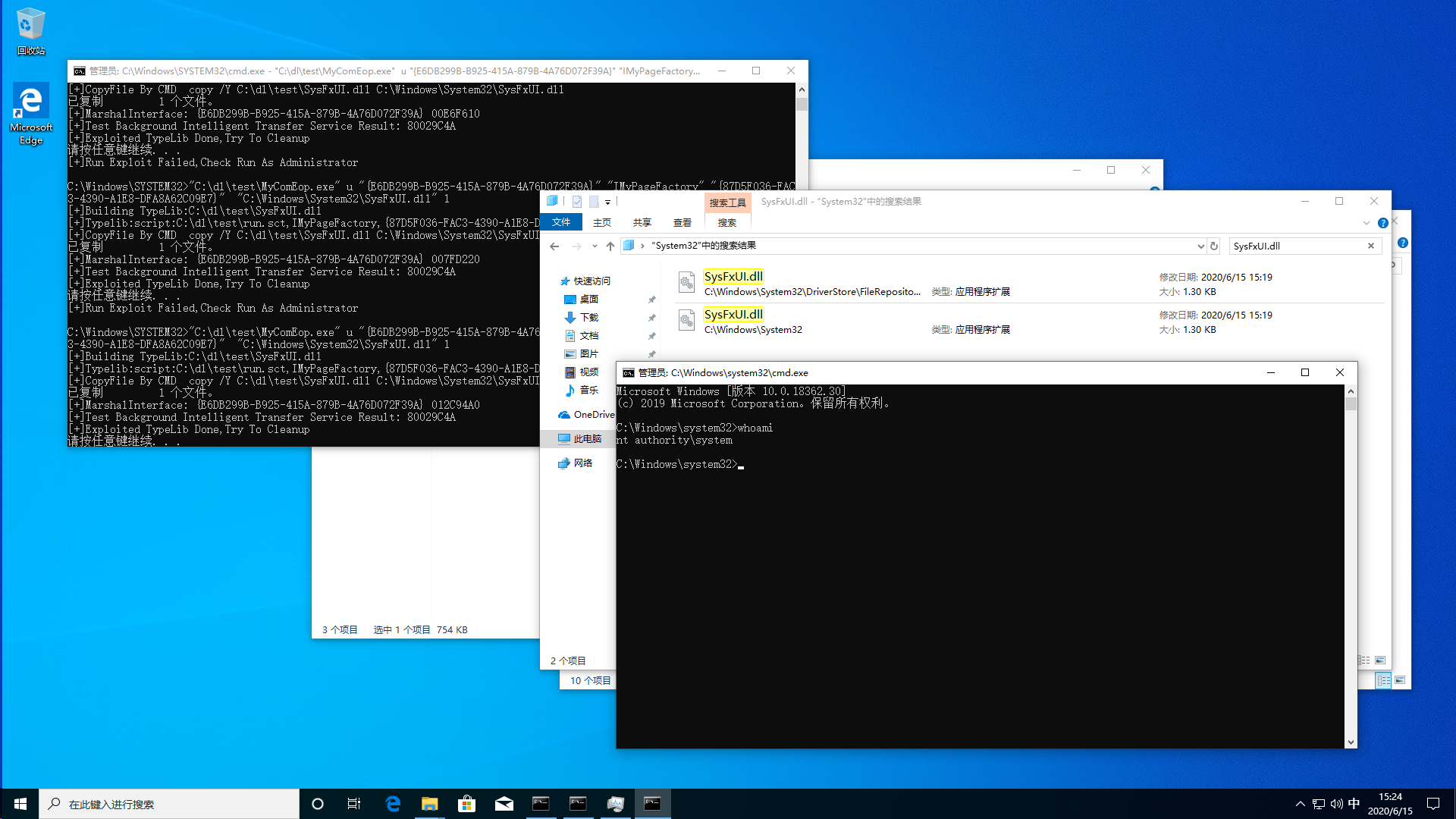Click the dll file icon for the DriverStore result

coord(686,283)
